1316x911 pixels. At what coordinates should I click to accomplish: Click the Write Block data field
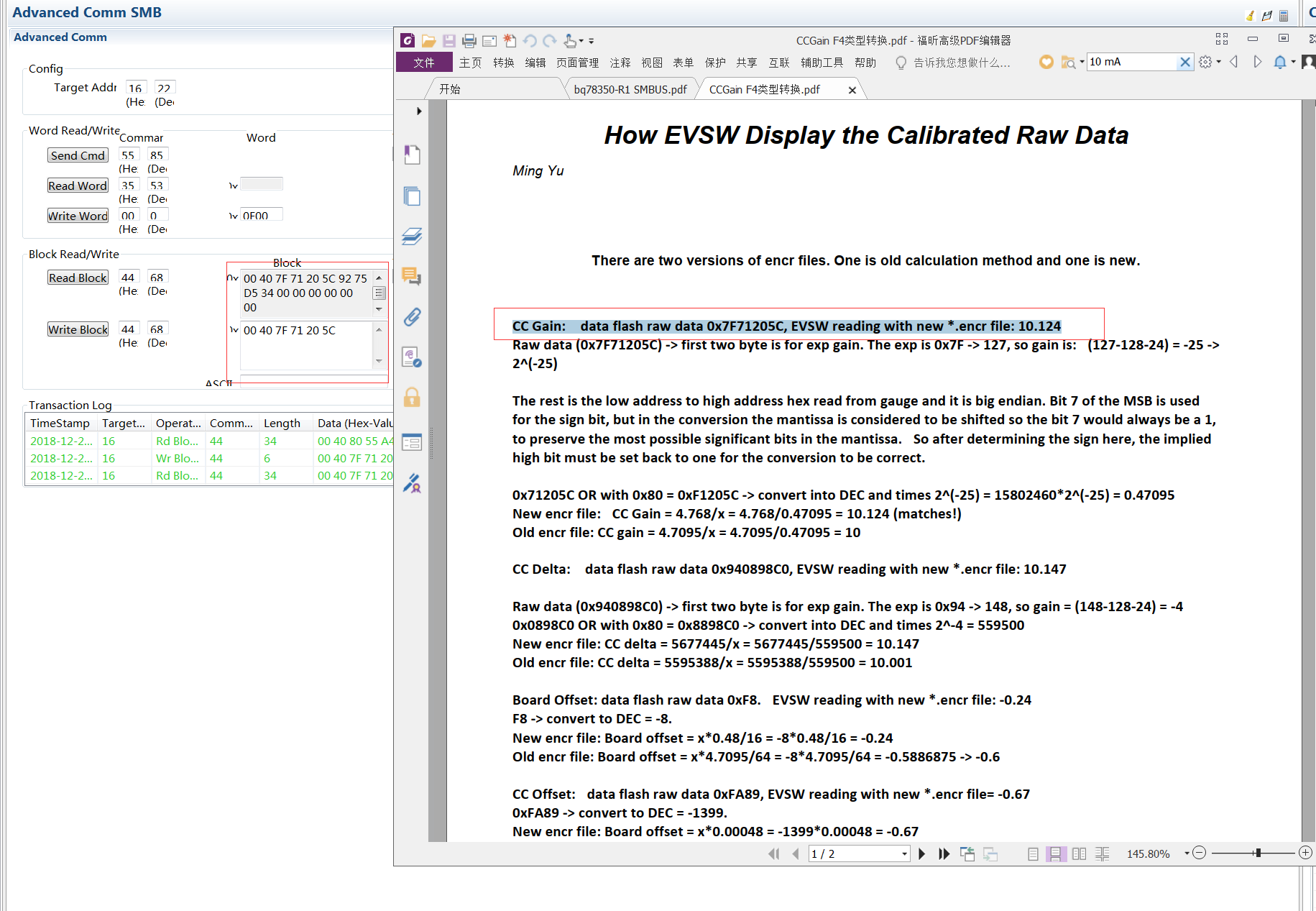tap(306, 345)
